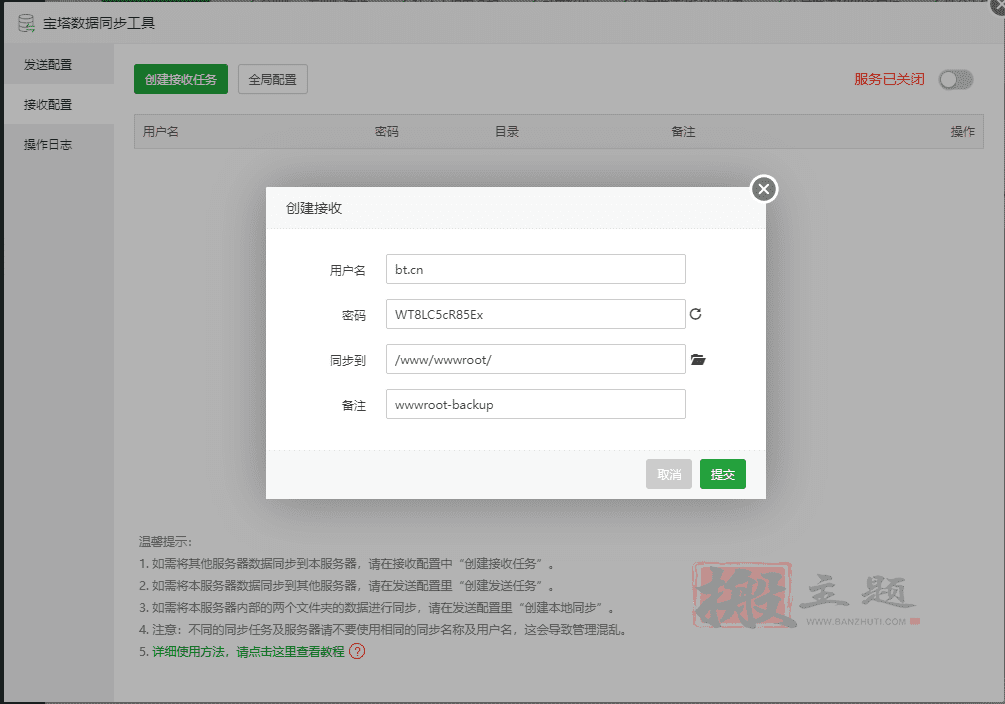Click the 创建接收任务 button

181,79
